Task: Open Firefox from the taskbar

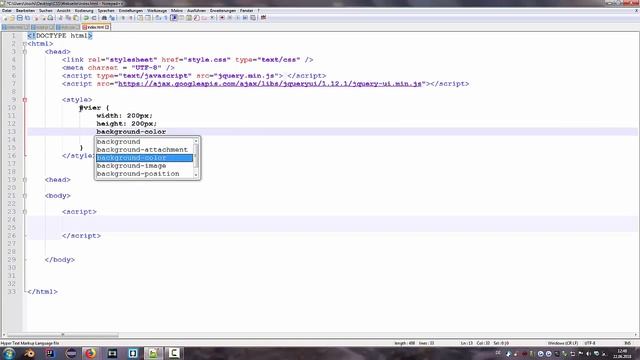Action: (91, 353)
